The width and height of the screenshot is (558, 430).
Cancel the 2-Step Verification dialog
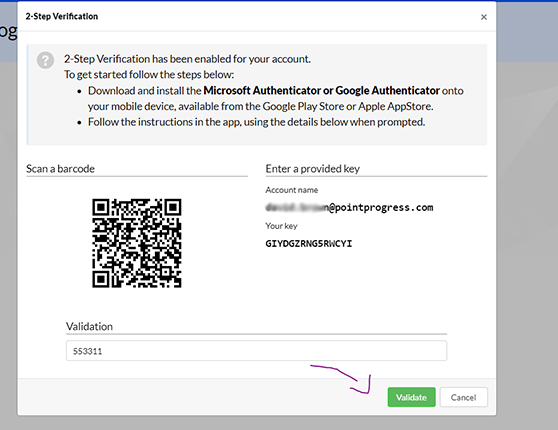pos(463,397)
